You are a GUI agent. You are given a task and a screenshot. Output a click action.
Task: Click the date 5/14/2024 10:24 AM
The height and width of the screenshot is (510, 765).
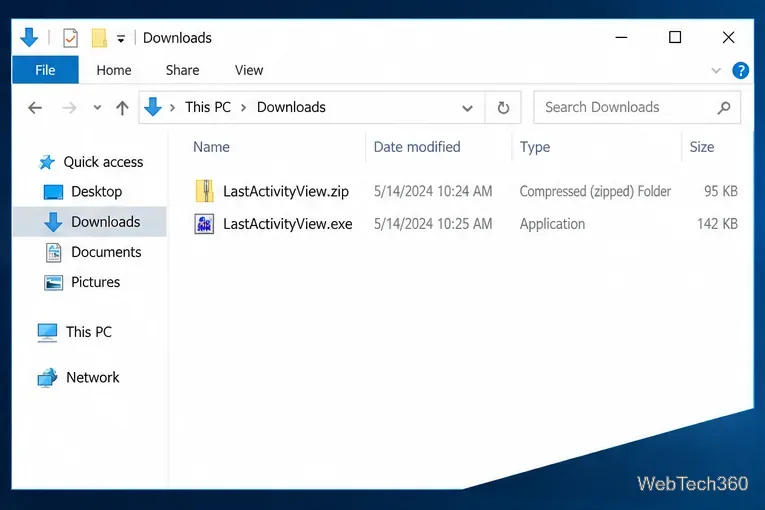[433, 191]
